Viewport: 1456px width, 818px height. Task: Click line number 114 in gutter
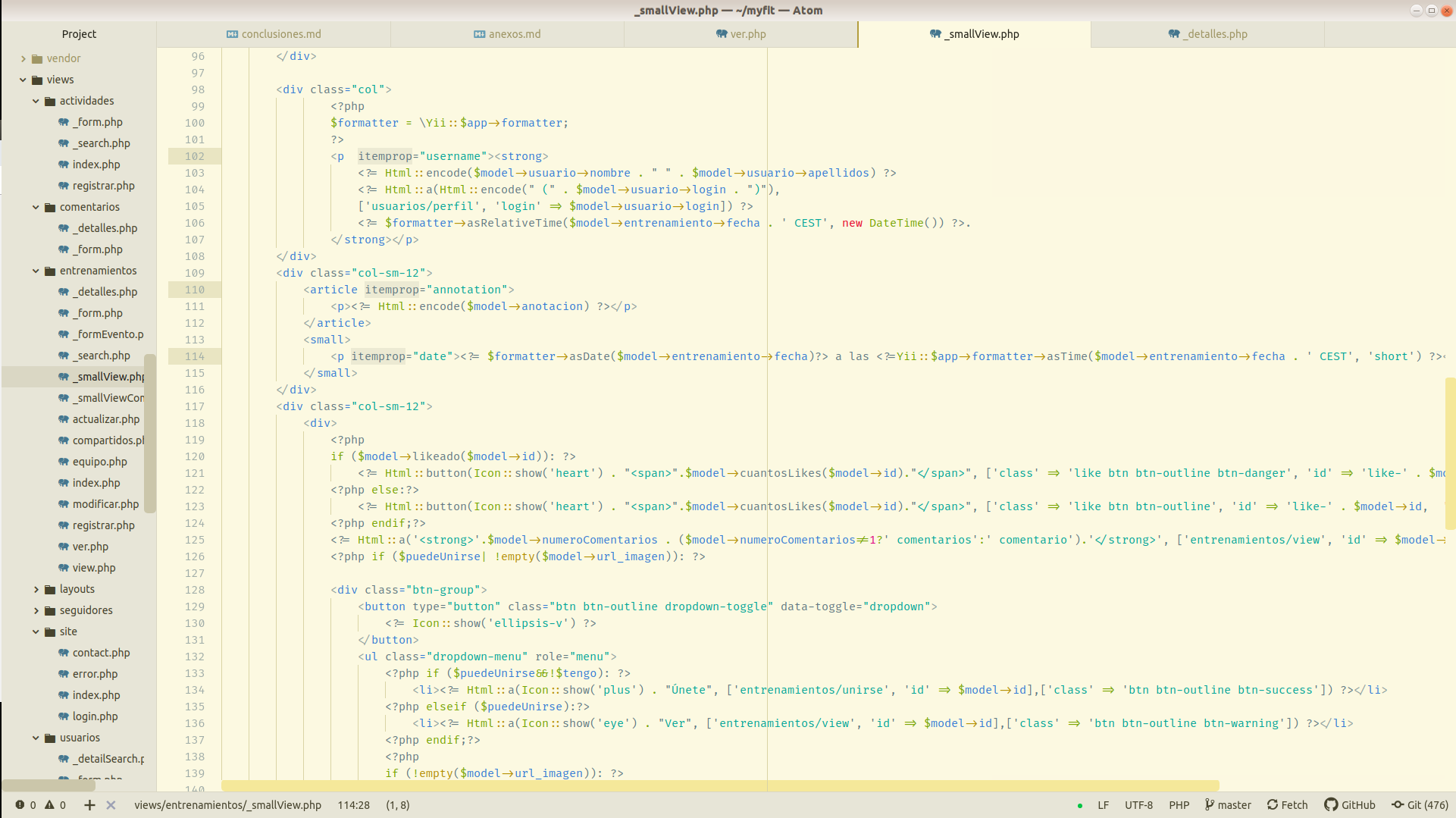(x=195, y=356)
